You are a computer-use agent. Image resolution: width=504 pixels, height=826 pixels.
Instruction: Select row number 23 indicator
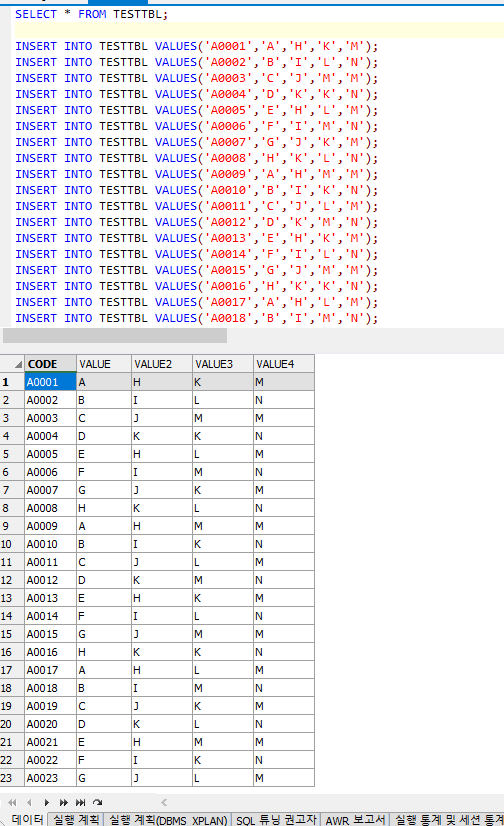(x=12, y=778)
